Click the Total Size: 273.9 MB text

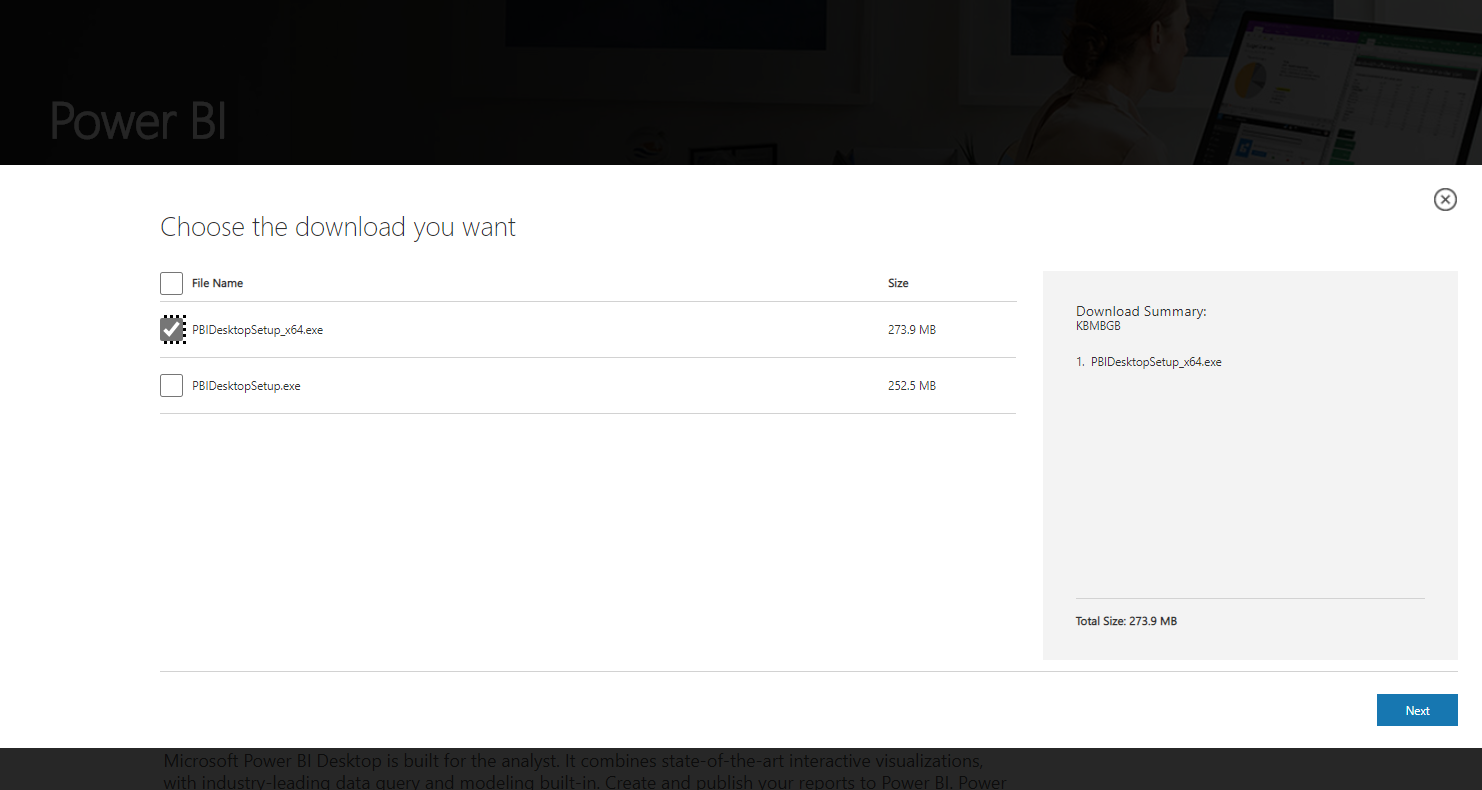[1126, 621]
